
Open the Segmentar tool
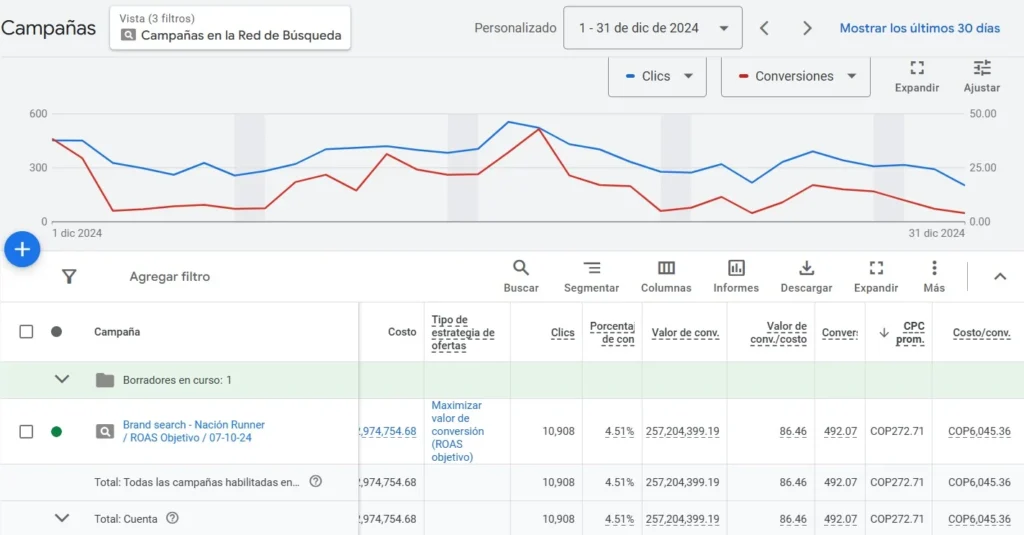tap(591, 268)
